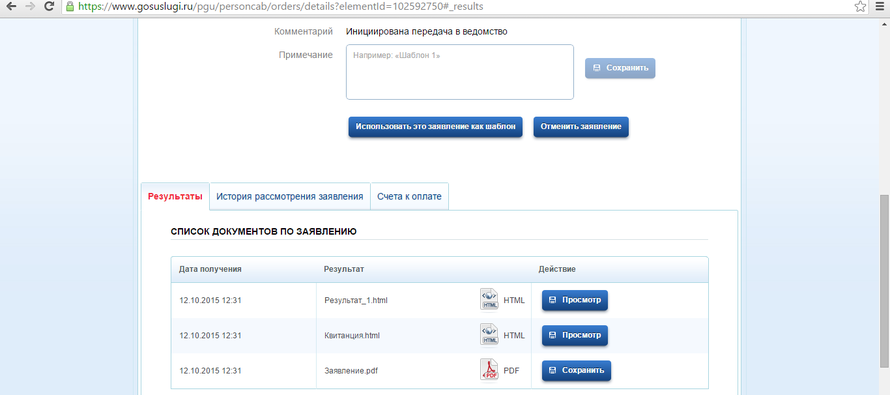Open the Счета к оплате tab
Screen dimensions: 890x395
tap(409, 196)
